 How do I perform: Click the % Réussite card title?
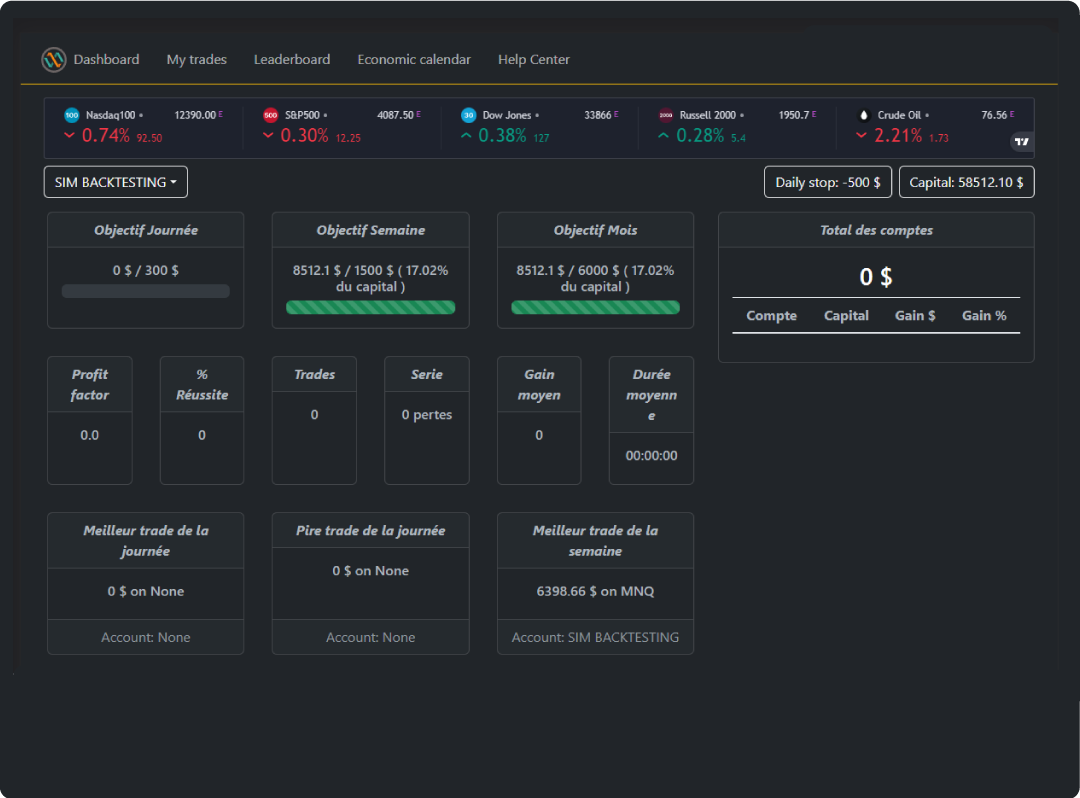point(202,385)
